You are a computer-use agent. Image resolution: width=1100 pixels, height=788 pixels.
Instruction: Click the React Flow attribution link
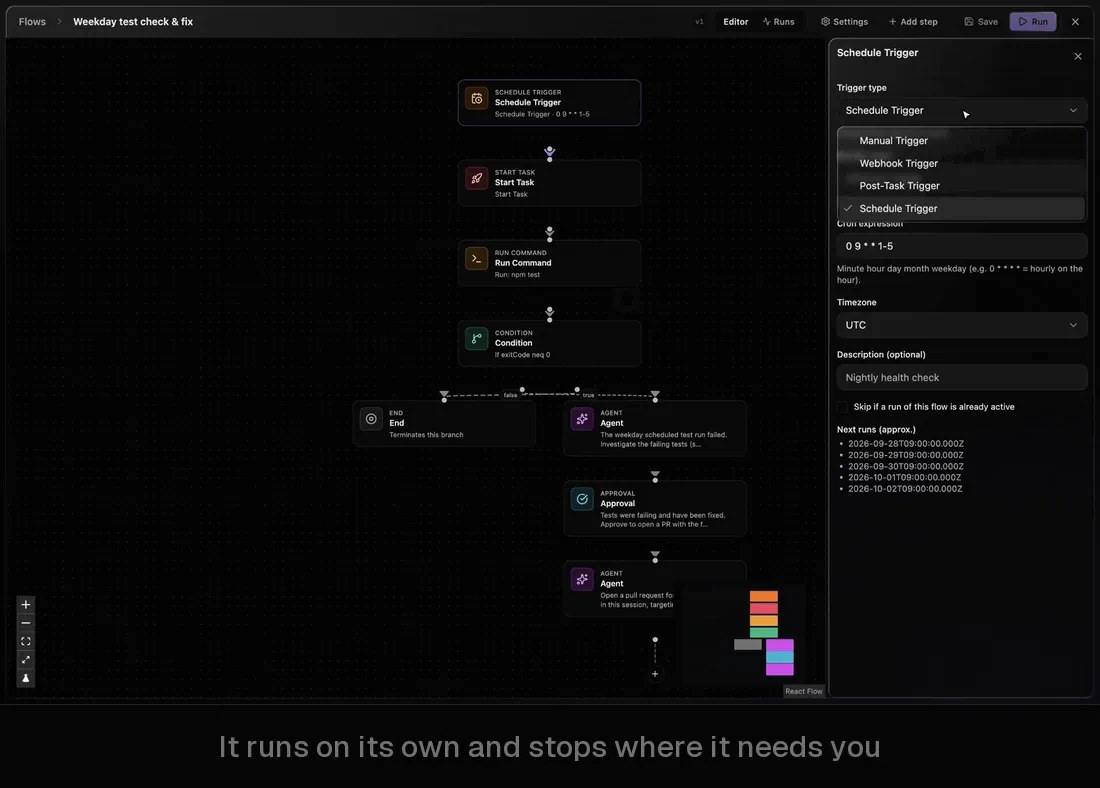(x=803, y=691)
